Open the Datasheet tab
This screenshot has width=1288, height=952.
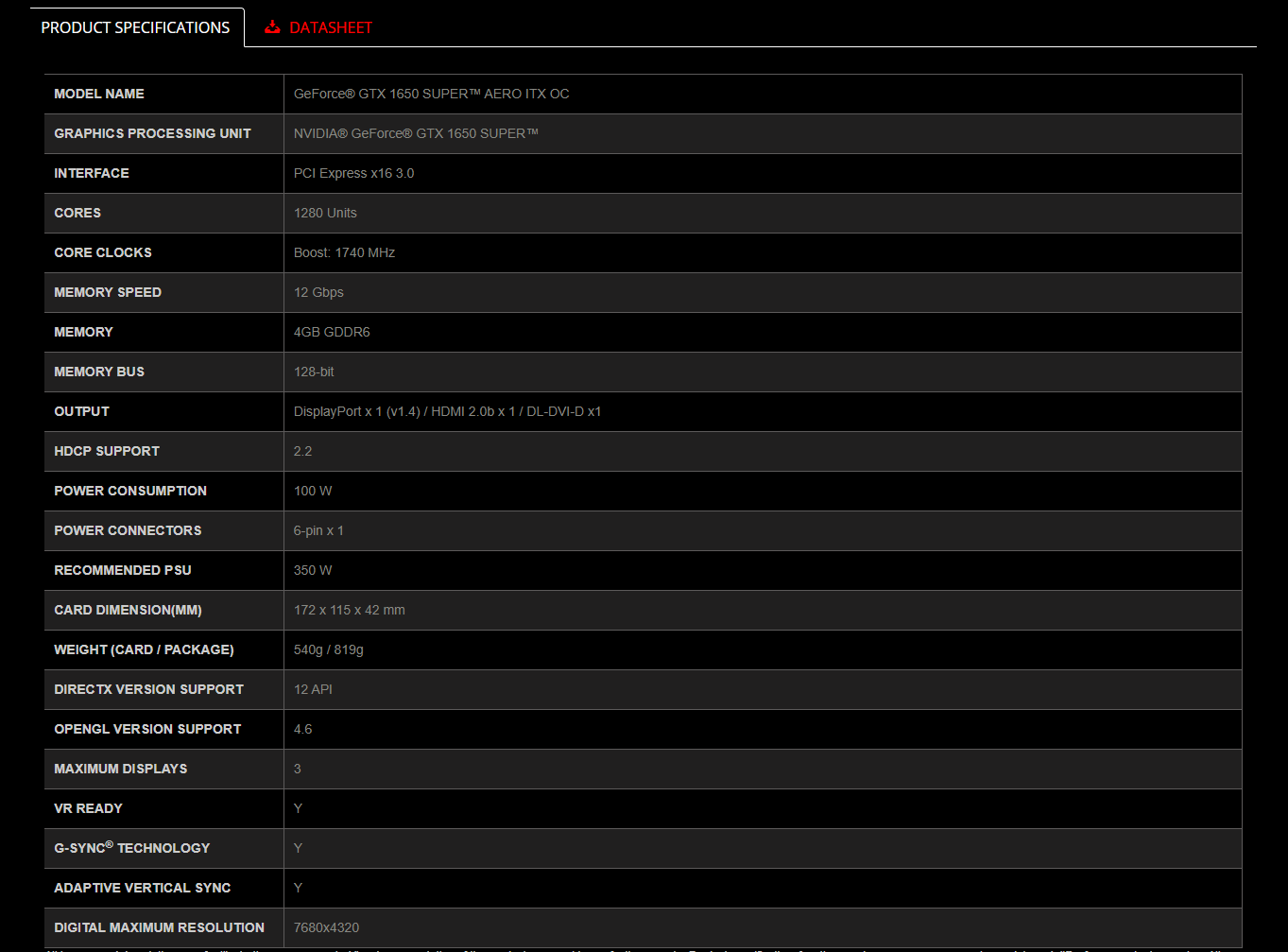(x=330, y=27)
